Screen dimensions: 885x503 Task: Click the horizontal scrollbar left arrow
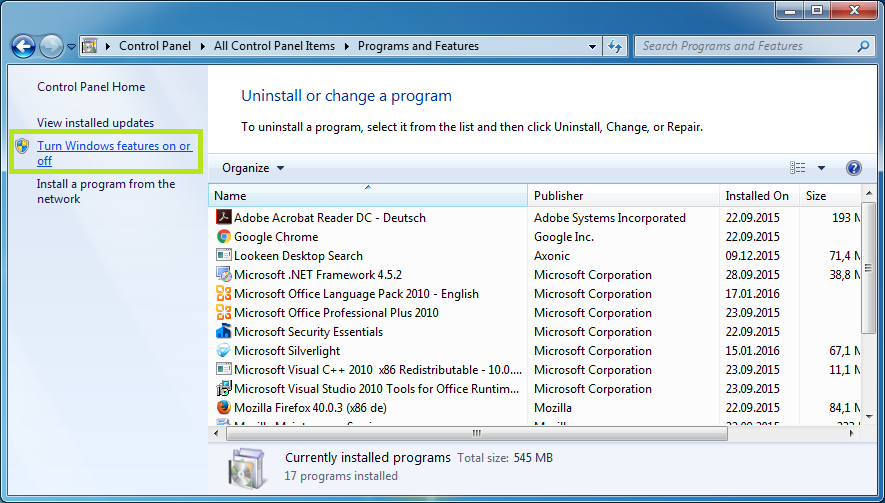tap(217, 433)
